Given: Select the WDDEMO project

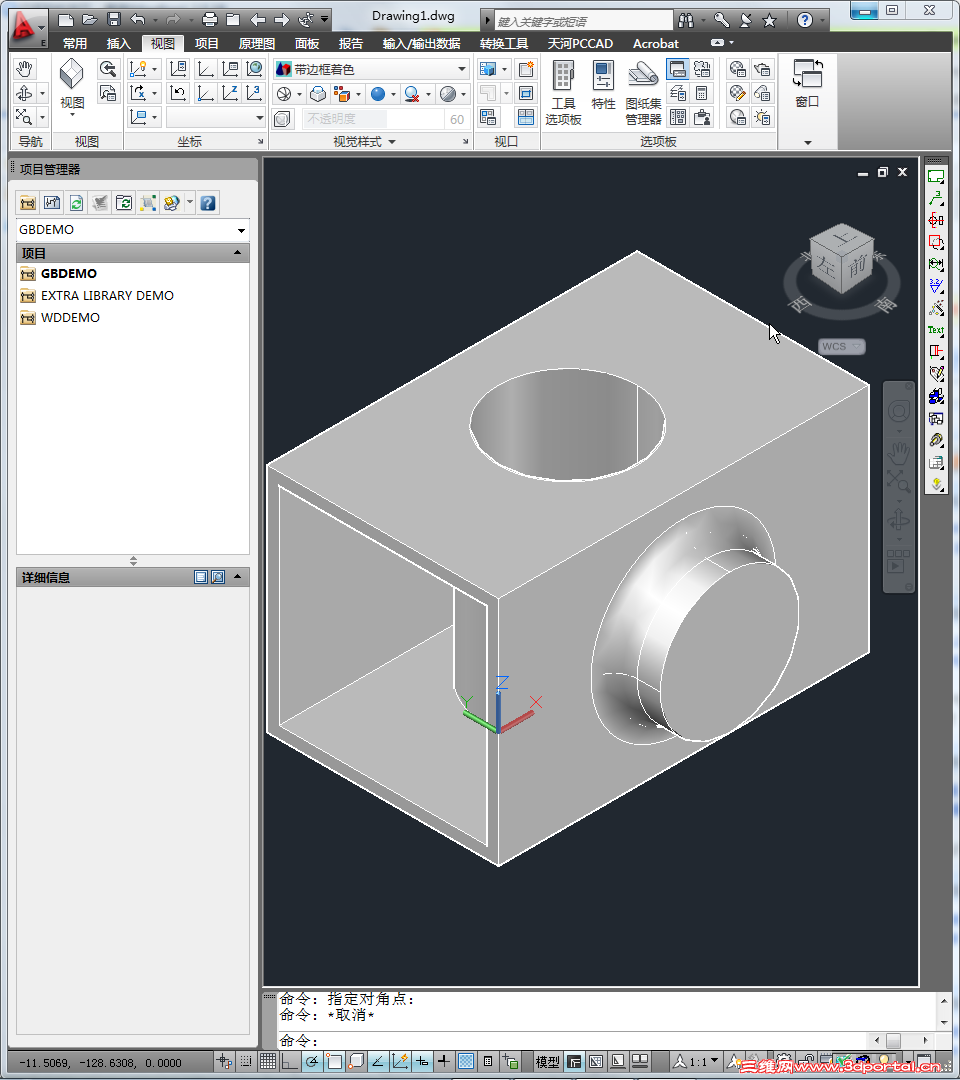Looking at the screenshot, I should click(x=70, y=318).
